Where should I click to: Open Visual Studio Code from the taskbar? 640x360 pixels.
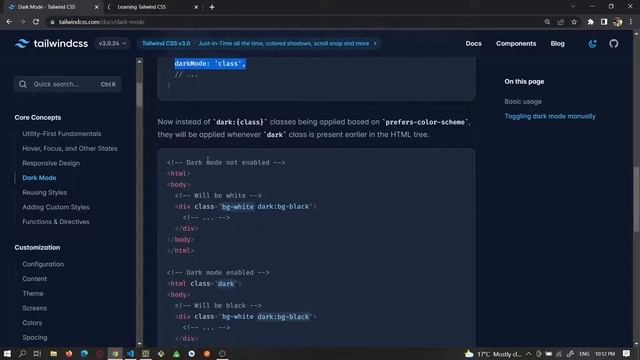point(130,353)
